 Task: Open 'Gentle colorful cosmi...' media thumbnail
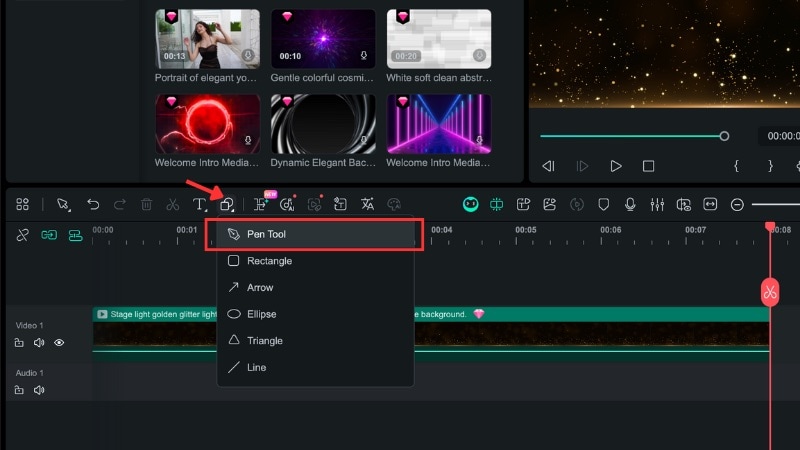point(323,39)
